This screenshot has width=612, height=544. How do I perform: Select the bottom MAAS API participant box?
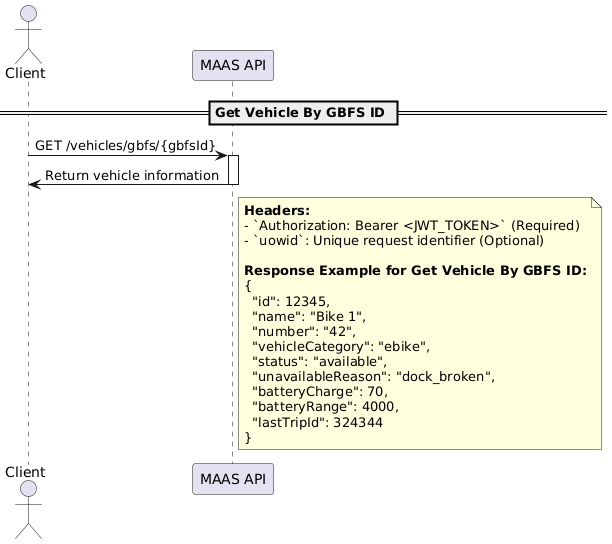pyautogui.click(x=233, y=479)
